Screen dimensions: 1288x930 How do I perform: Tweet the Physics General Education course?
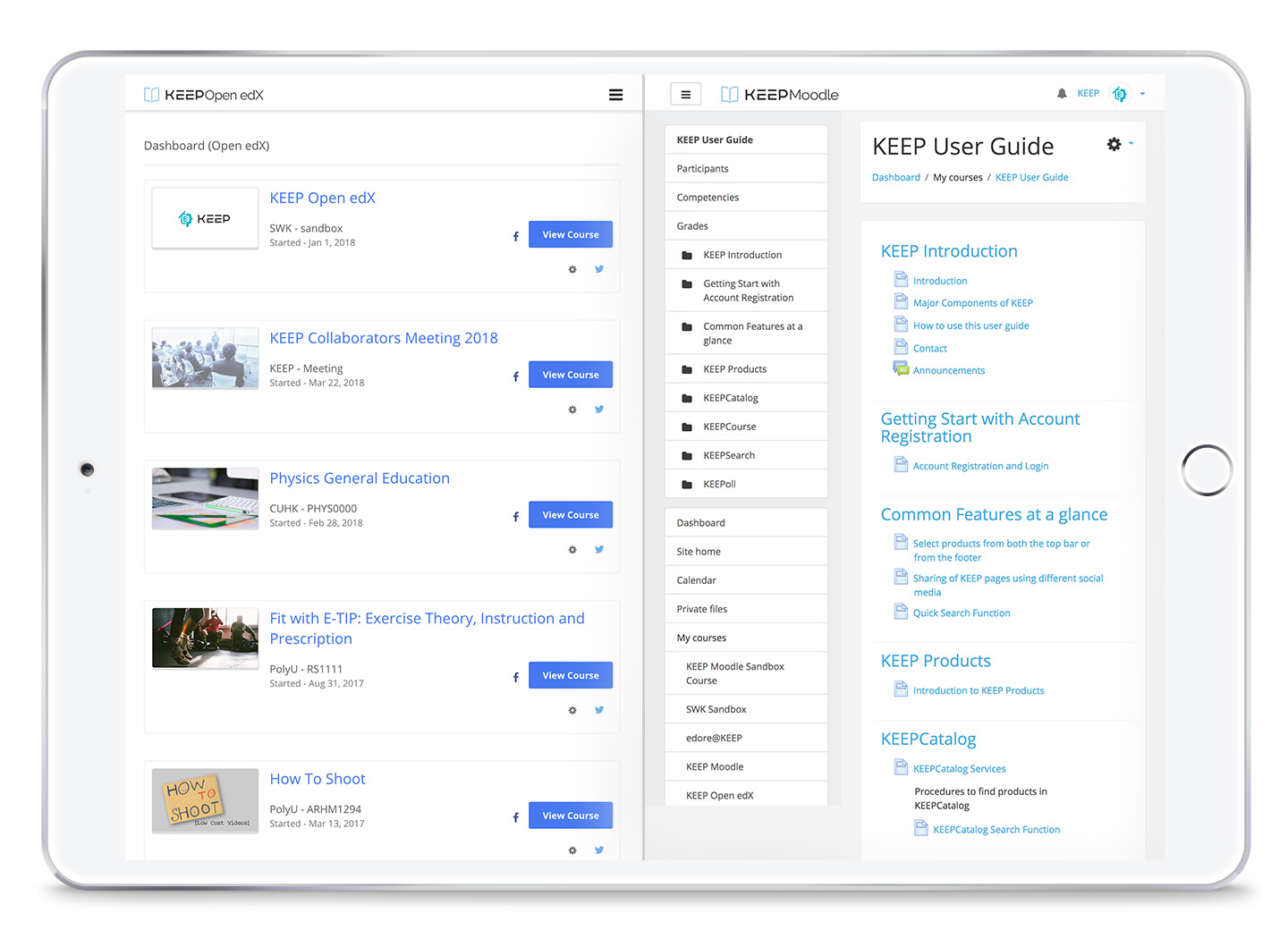(599, 550)
